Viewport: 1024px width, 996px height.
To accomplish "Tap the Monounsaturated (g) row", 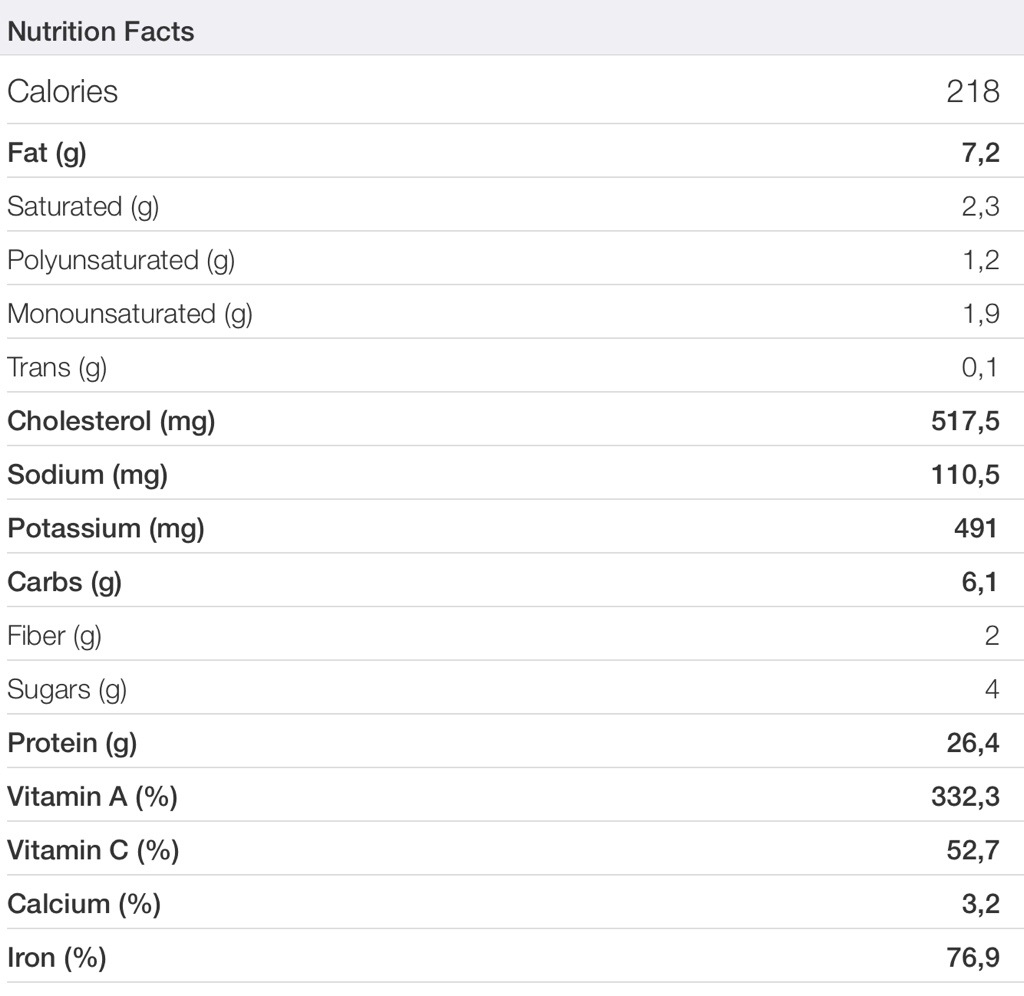I will (x=130, y=314).
